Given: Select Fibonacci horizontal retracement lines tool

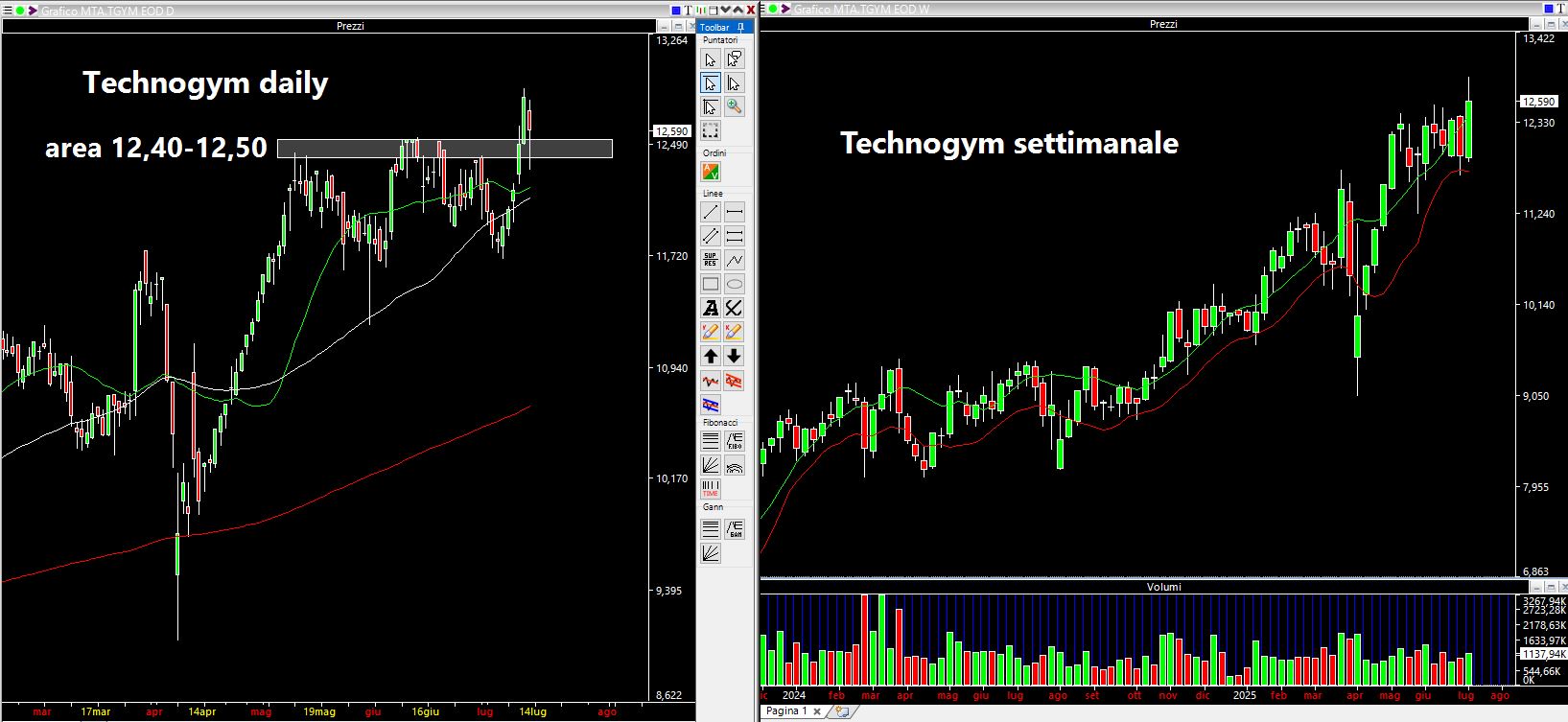Looking at the screenshot, I should [711, 441].
